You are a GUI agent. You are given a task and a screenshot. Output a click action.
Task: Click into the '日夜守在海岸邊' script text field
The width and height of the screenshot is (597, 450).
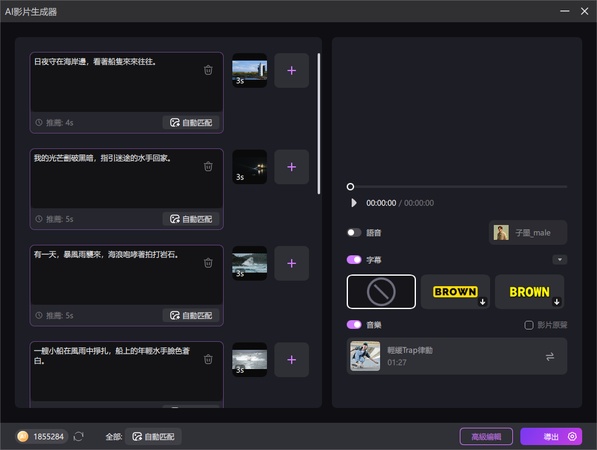point(126,82)
